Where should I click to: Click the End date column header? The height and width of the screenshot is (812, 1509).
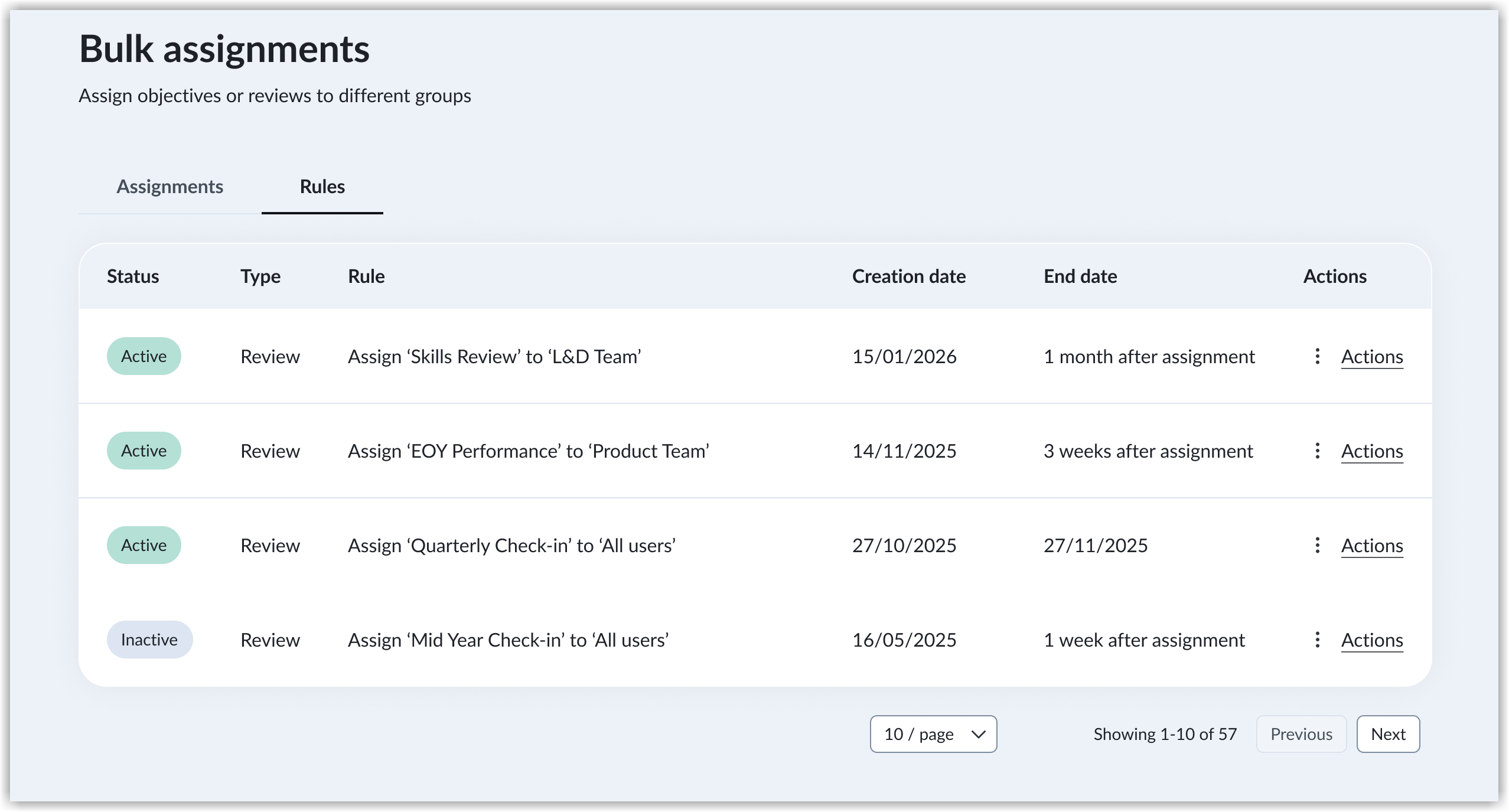(1080, 276)
